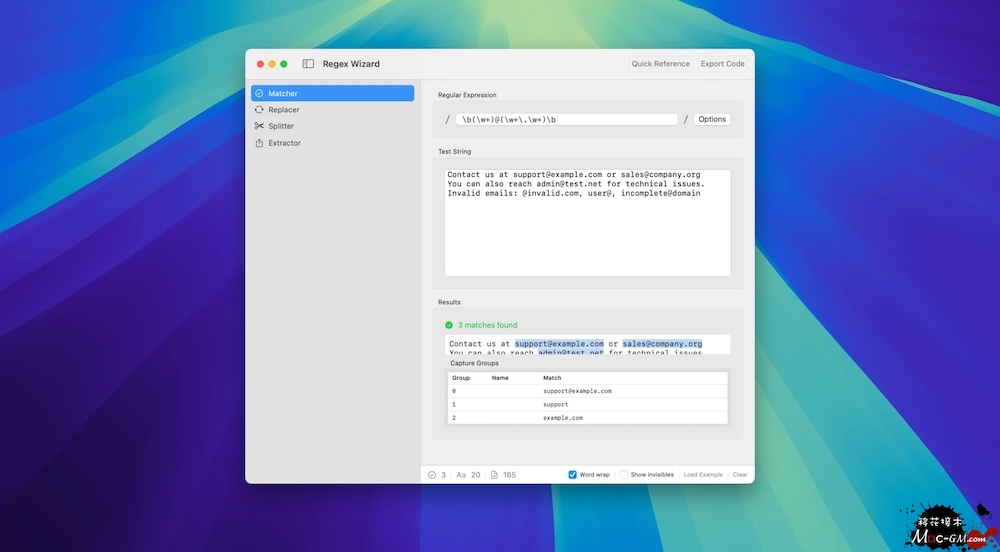
Task: Open the regex Options menu
Action: click(712, 119)
